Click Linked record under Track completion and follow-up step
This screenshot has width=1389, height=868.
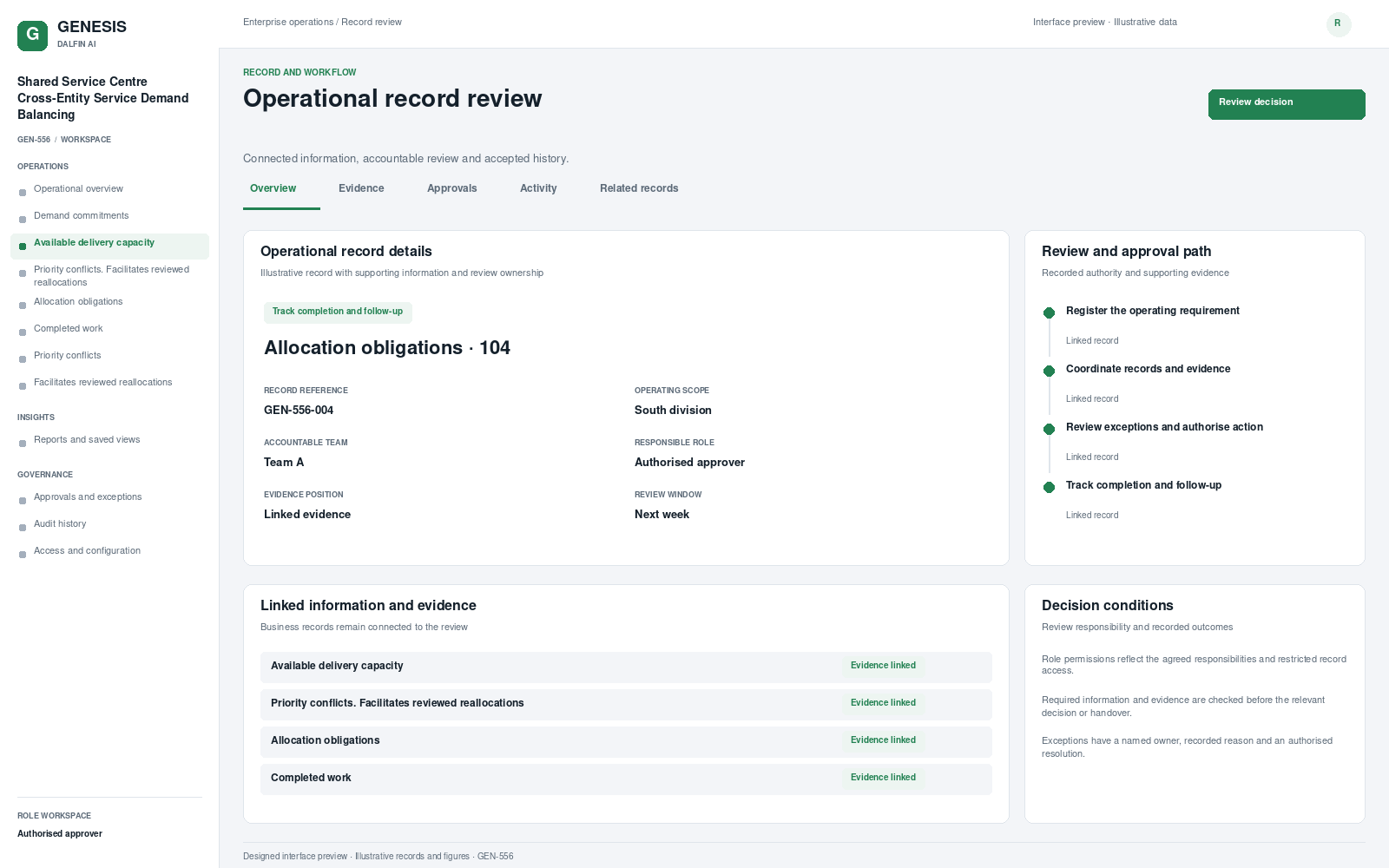tap(1092, 516)
